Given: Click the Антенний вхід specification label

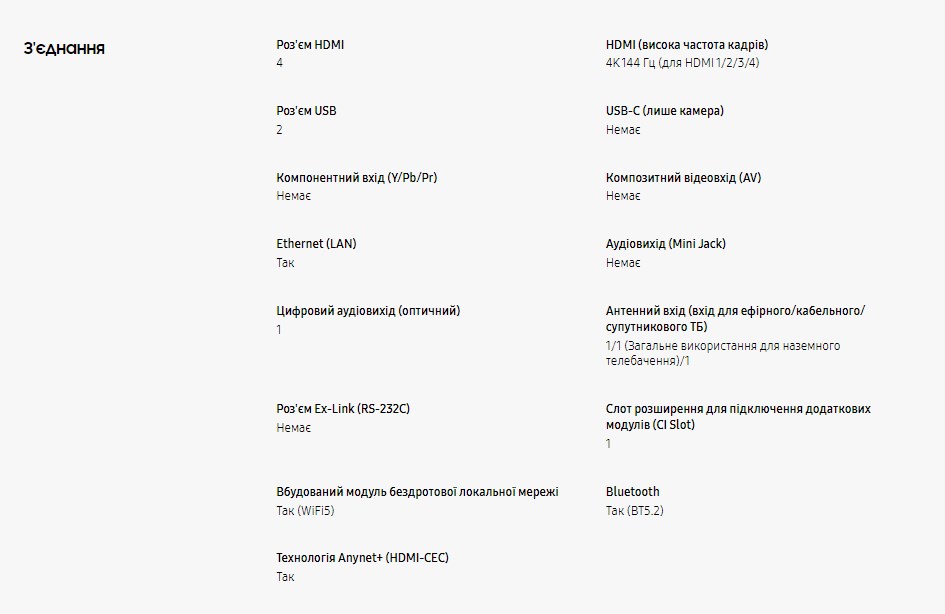Looking at the screenshot, I should pyautogui.click(x=735, y=318).
